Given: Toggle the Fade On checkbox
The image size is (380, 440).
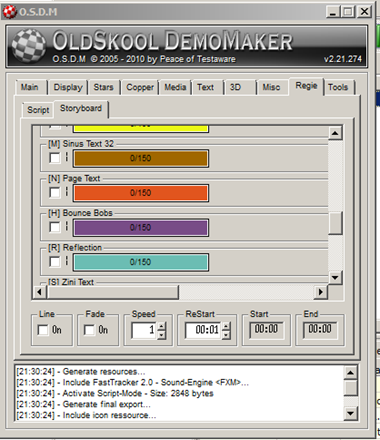Looking at the screenshot, I should (89, 330).
